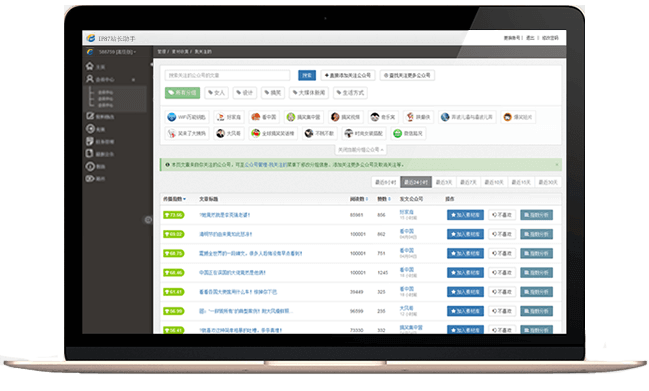The width and height of the screenshot is (649, 391).
Task: Click the blue 搜索 button
Action: tap(307, 75)
